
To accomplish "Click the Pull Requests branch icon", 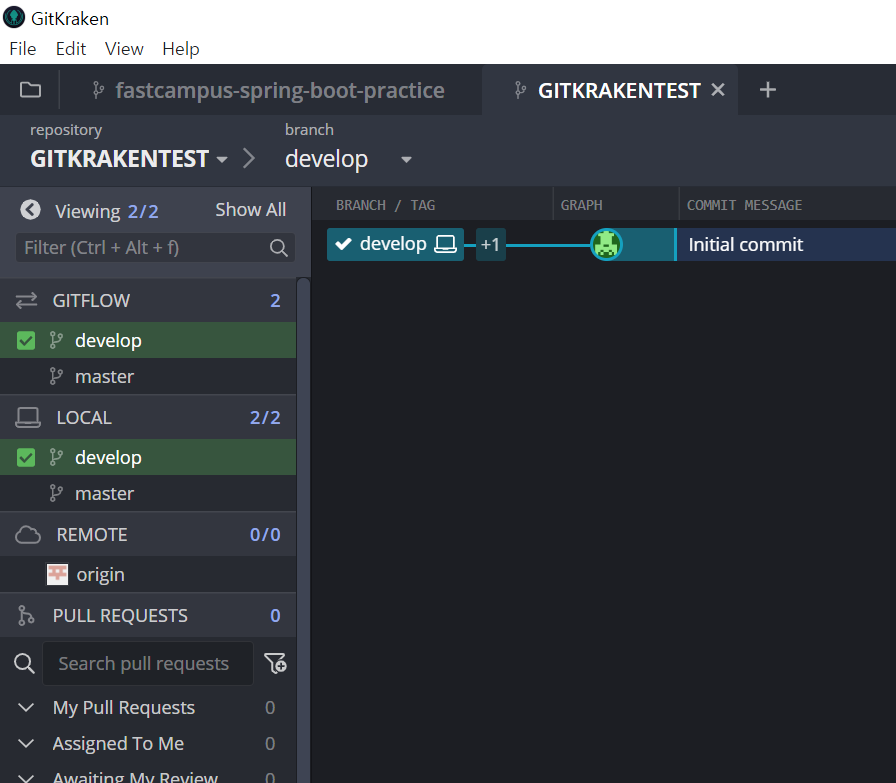I will [26, 616].
